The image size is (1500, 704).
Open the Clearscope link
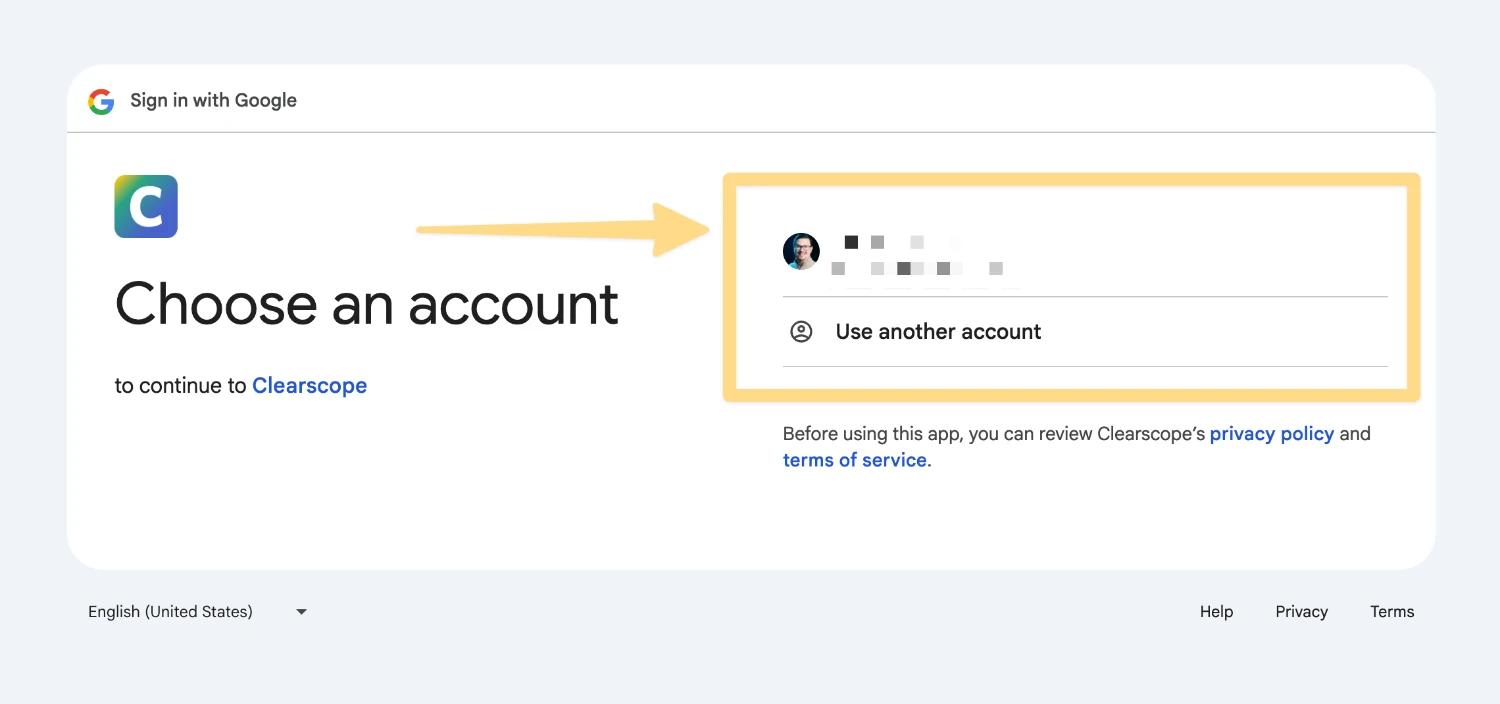309,386
